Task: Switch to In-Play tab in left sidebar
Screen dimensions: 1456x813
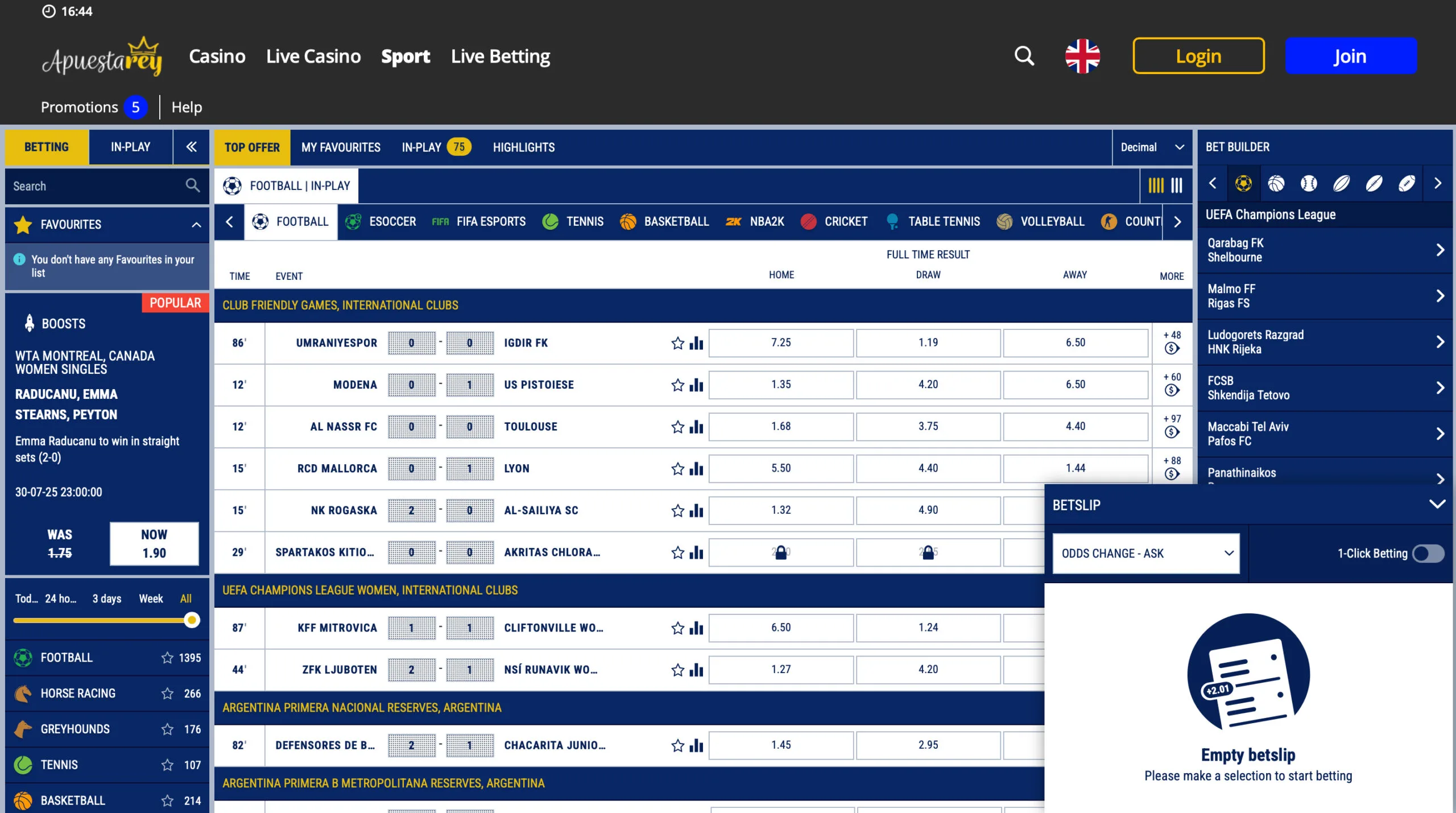Action: (131, 147)
